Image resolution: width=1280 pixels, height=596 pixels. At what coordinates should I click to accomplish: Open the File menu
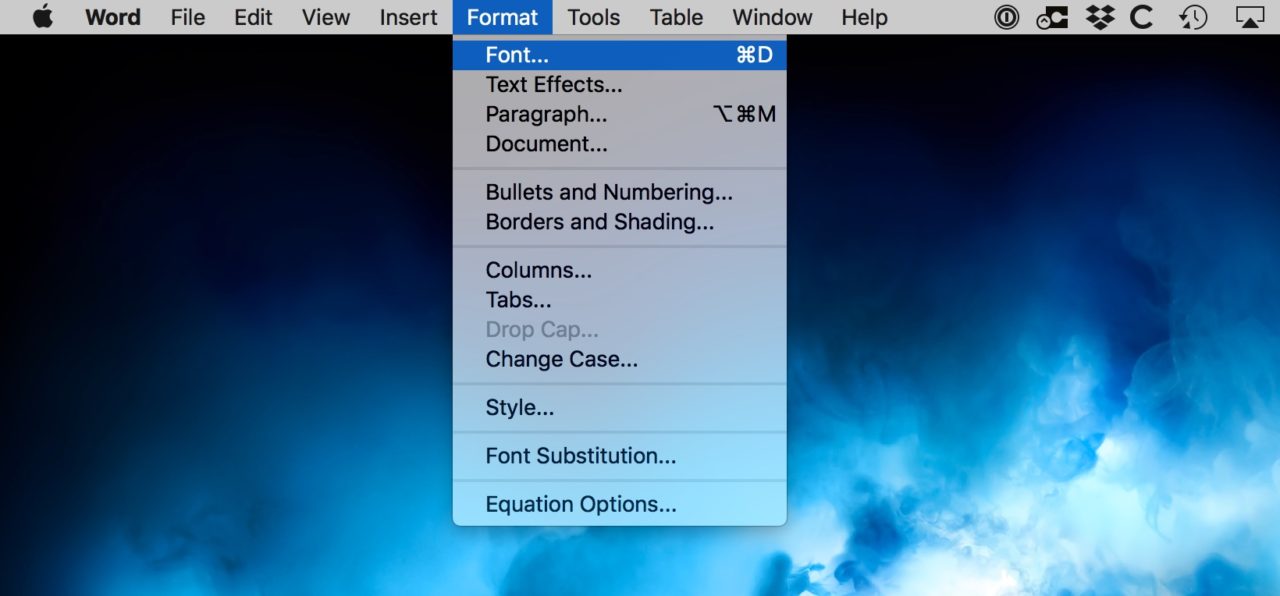point(187,17)
